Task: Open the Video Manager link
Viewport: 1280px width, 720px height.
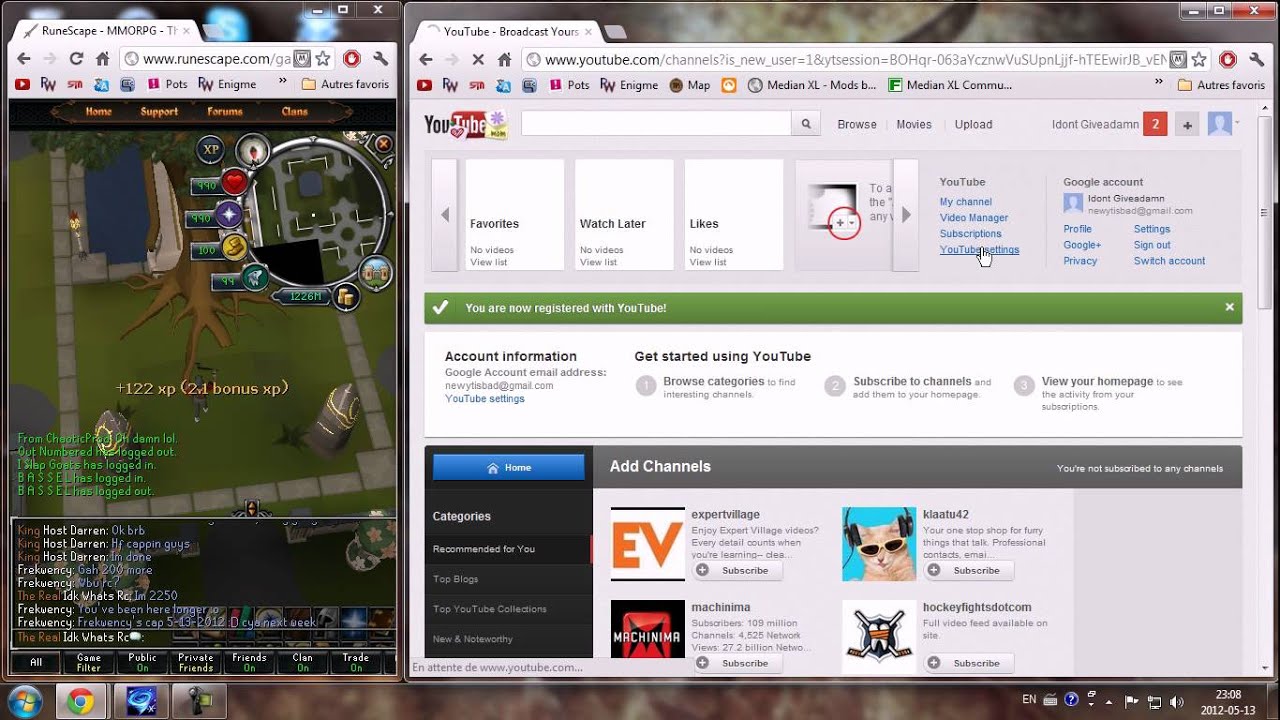Action: click(x=974, y=217)
